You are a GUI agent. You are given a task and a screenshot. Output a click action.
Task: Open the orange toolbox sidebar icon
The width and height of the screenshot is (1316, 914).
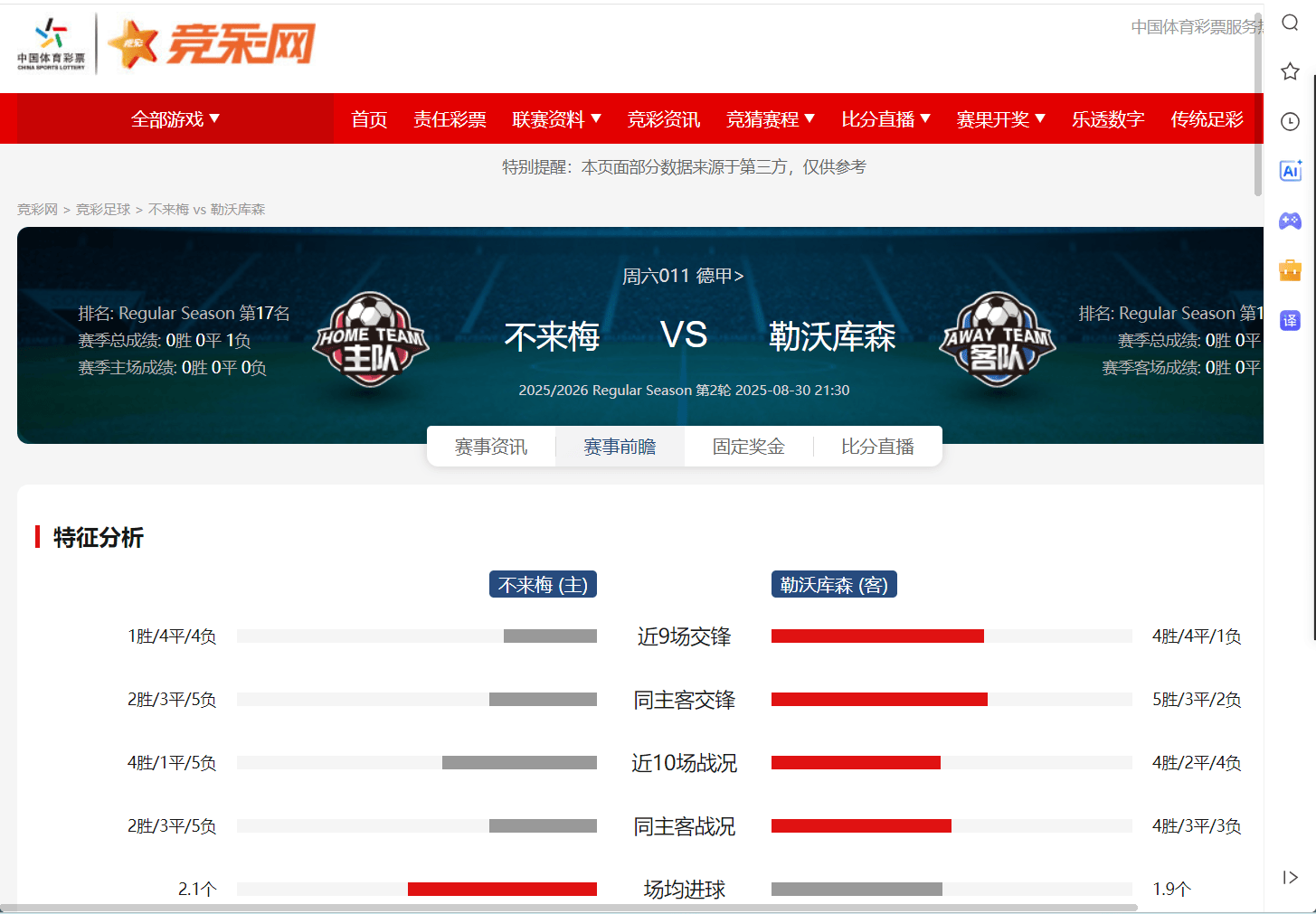pos(1291,269)
